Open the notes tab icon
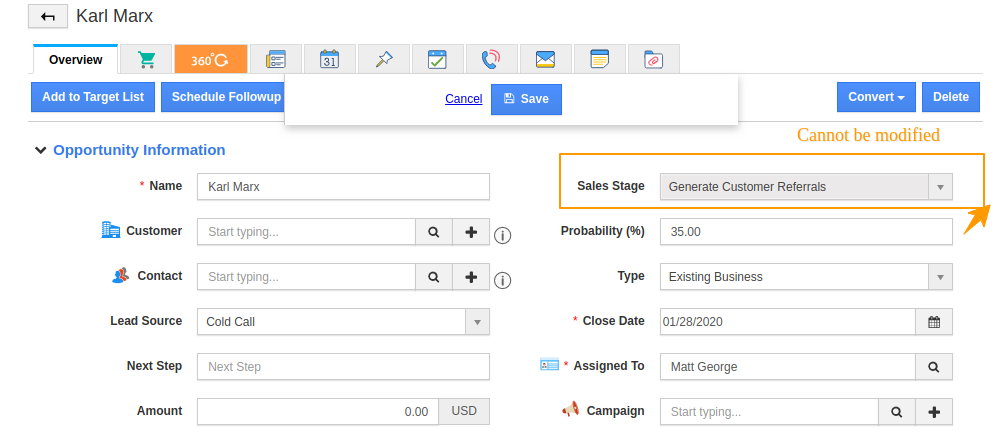This screenshot has height=437, width=1008. [x=599, y=60]
